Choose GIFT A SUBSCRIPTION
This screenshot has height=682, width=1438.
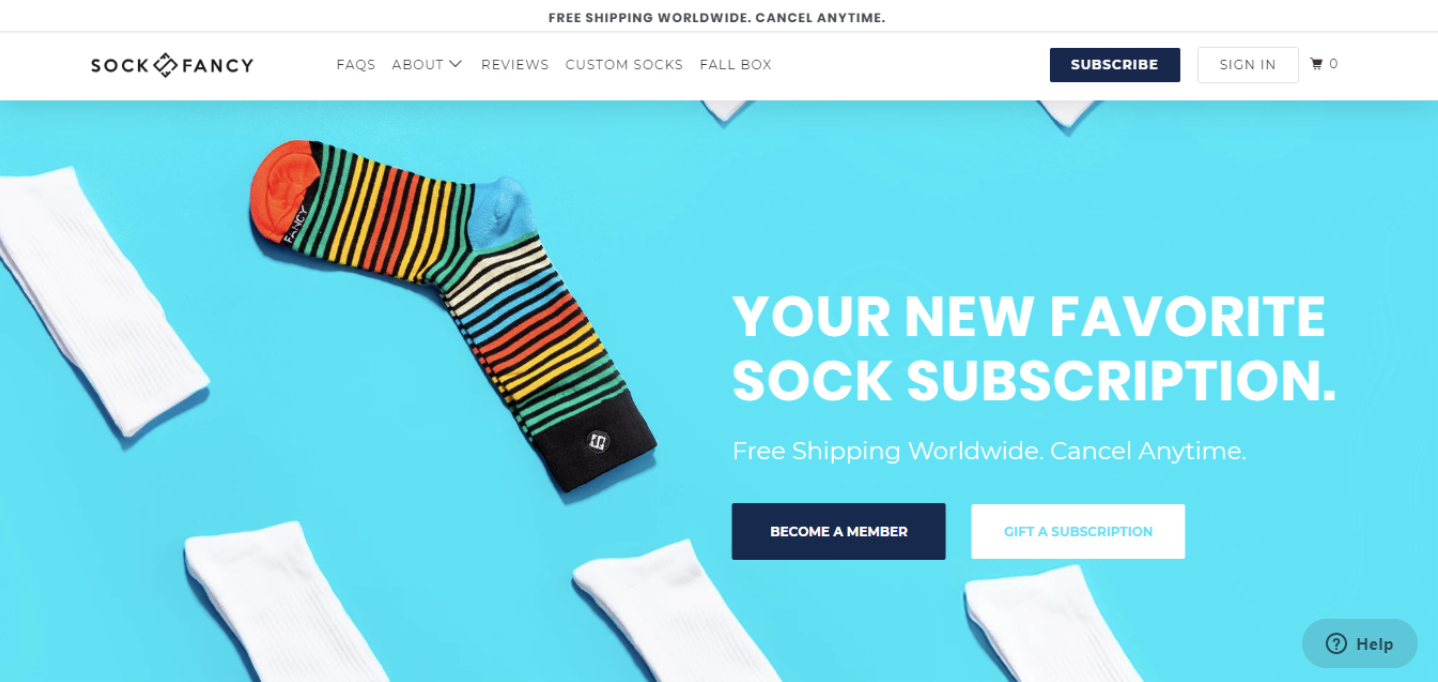point(1078,531)
